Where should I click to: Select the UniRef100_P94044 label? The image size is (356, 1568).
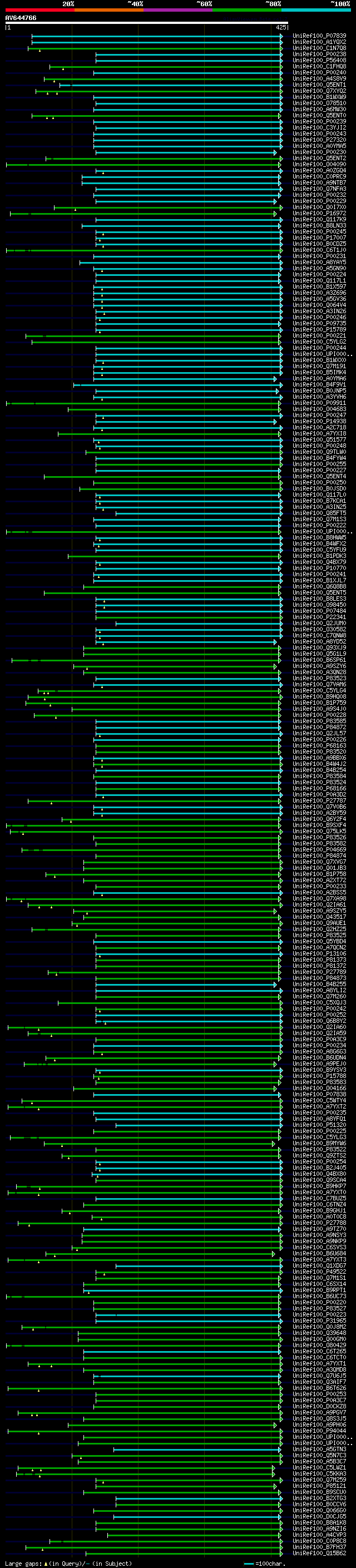(319, 1431)
